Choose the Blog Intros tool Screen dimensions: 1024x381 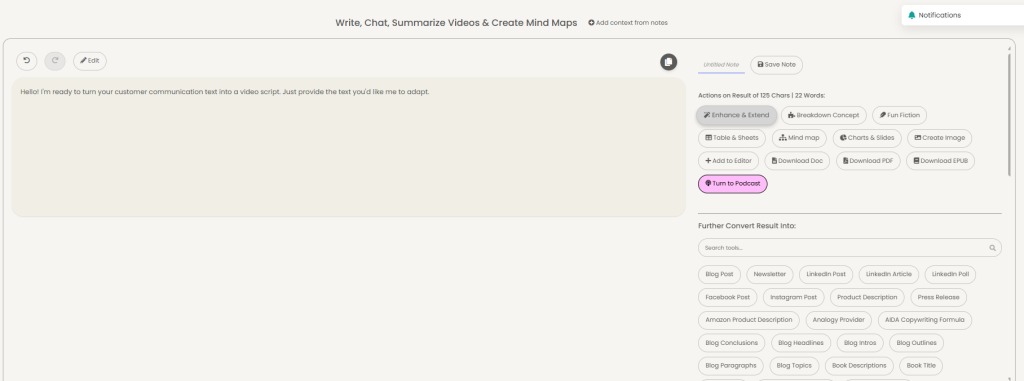point(860,343)
